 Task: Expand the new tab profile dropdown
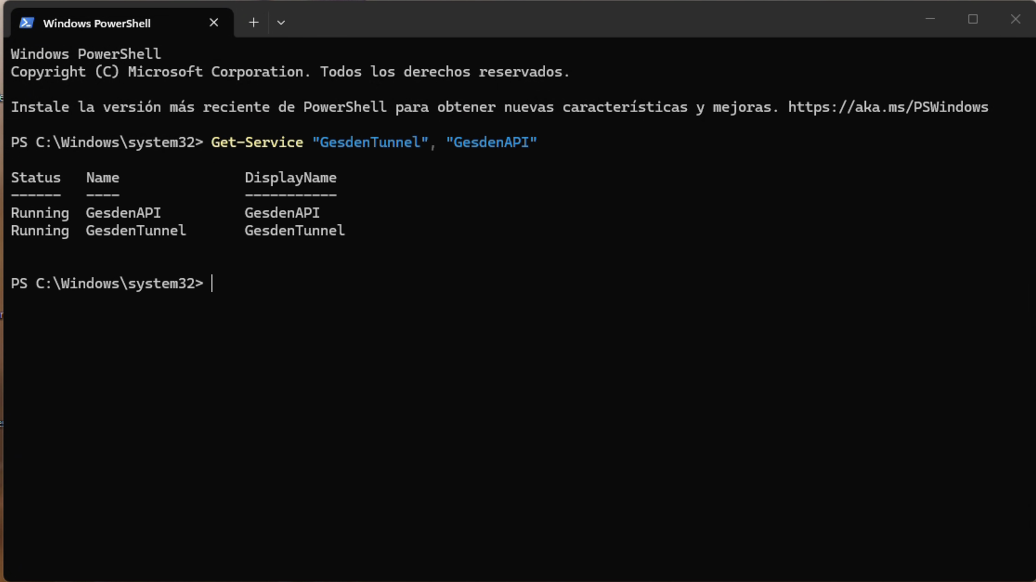pos(281,22)
